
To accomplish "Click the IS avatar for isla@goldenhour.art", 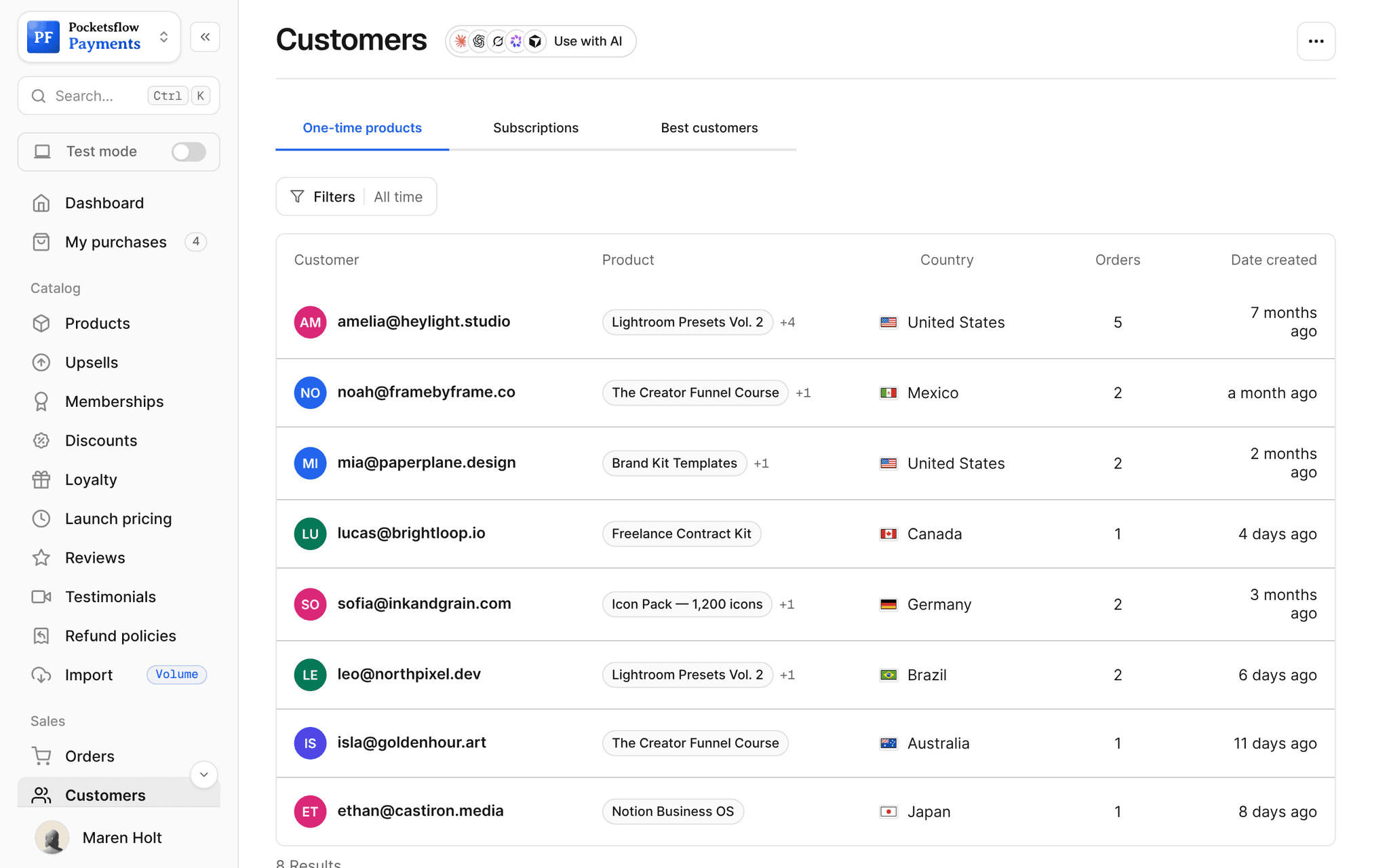I will pyautogui.click(x=310, y=743).
